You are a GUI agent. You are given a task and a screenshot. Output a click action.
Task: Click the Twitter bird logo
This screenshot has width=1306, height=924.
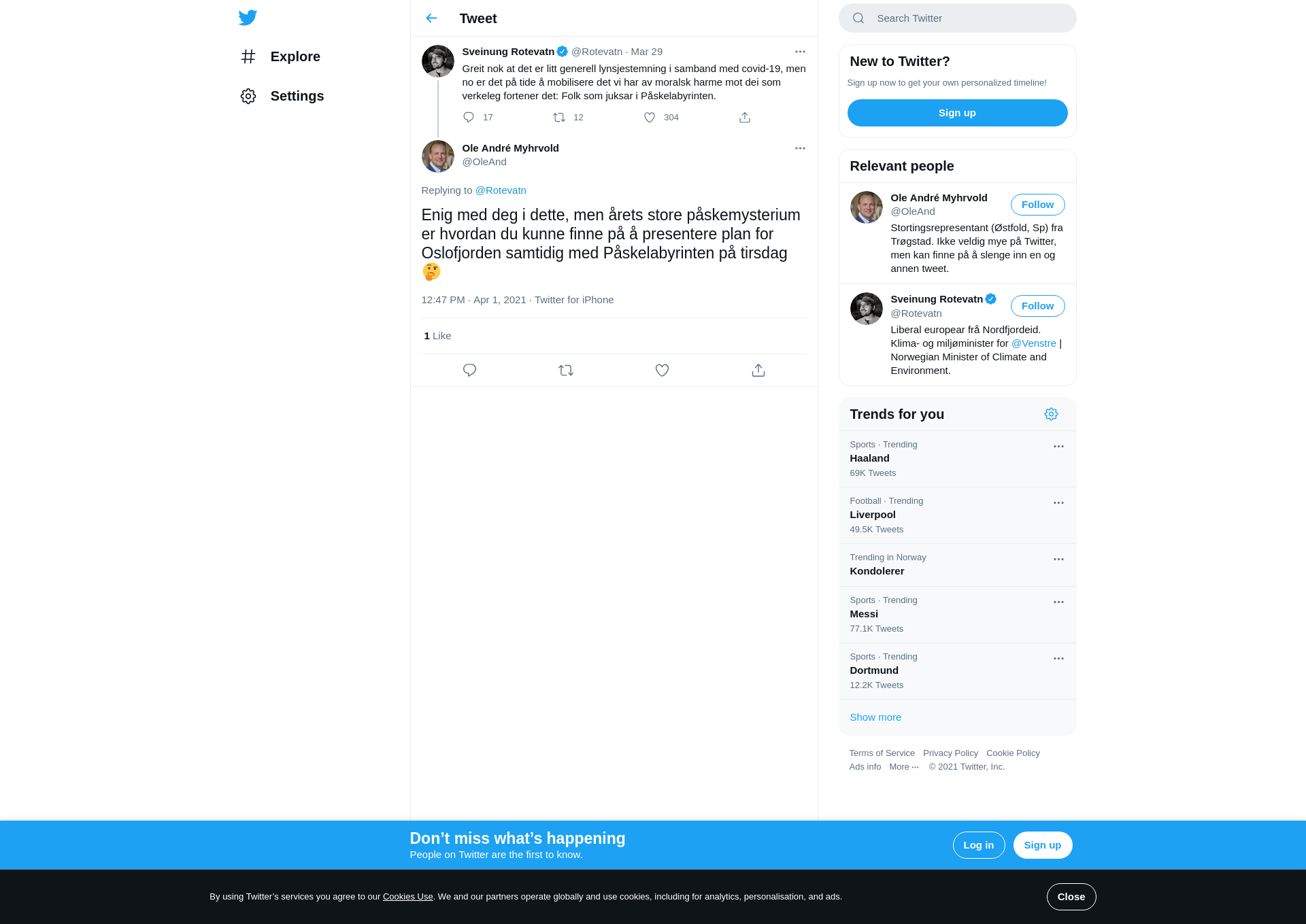pos(248,18)
